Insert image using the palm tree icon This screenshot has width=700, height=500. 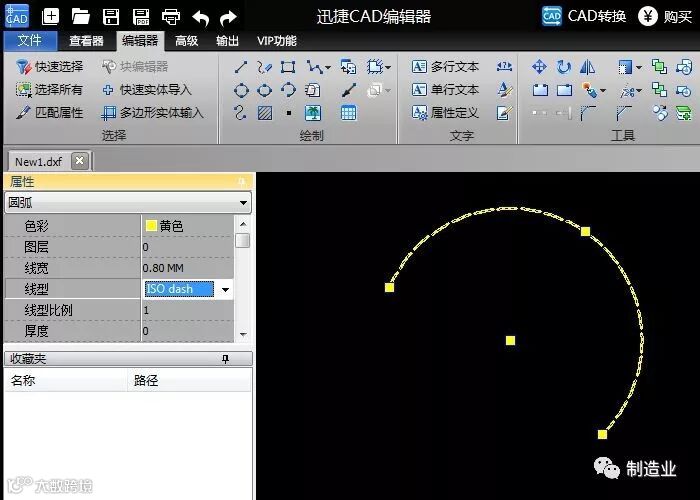tap(313, 113)
